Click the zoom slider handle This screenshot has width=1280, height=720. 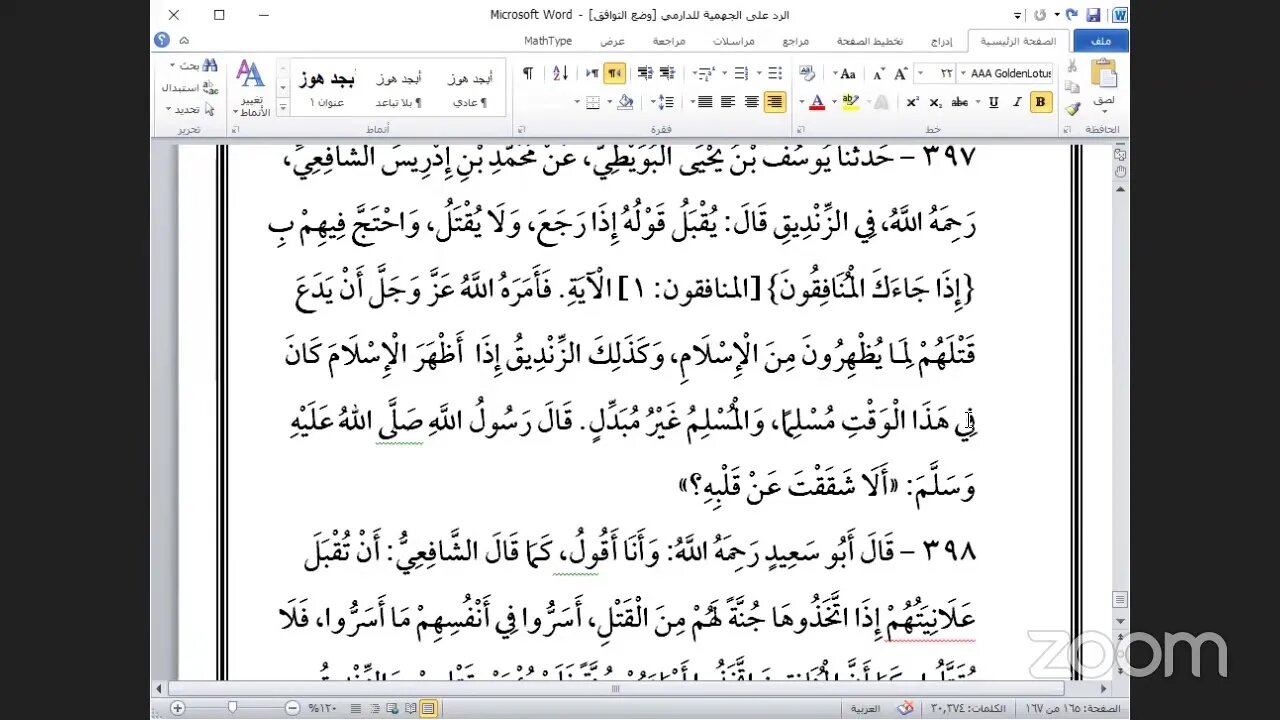tap(232, 708)
